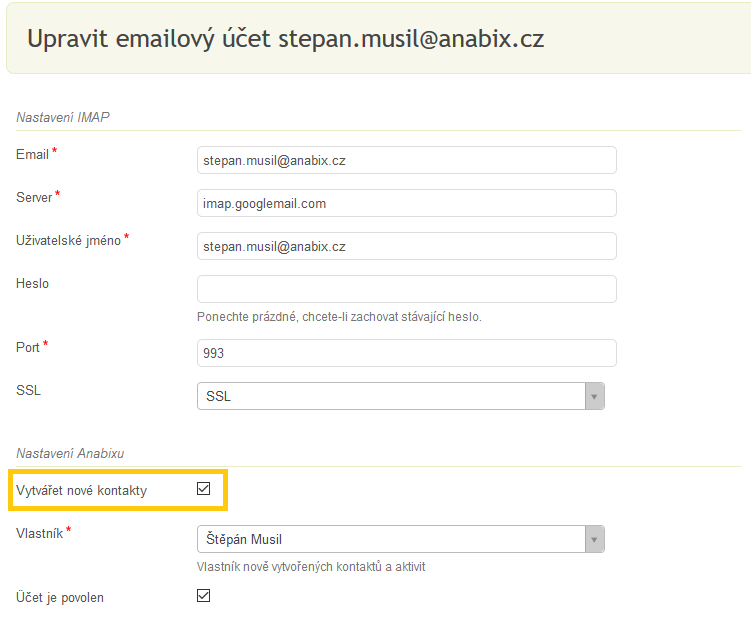
Task: Click the Server label
Action: pyautogui.click(x=34, y=197)
